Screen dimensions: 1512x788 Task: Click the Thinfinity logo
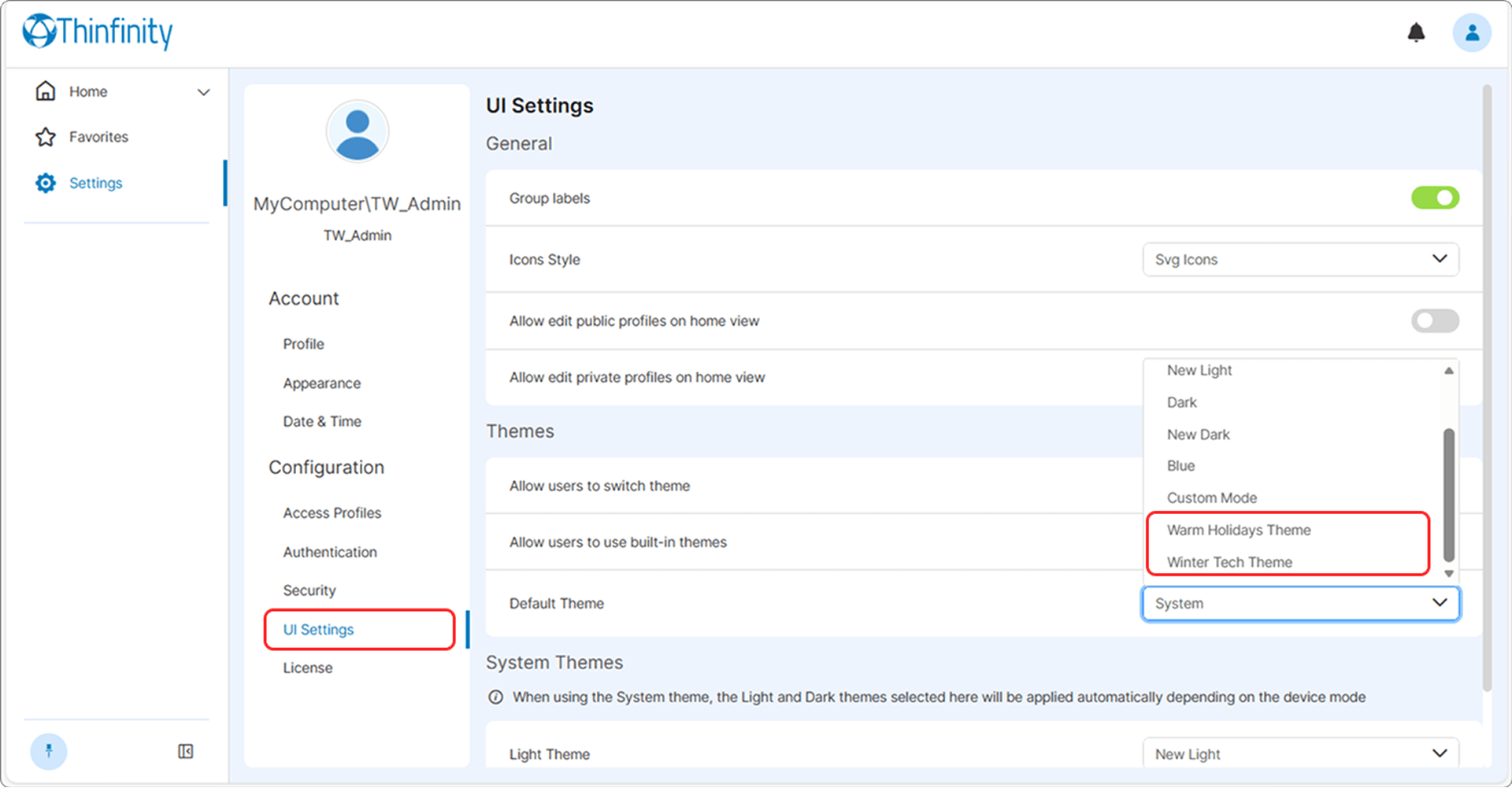coord(96,31)
